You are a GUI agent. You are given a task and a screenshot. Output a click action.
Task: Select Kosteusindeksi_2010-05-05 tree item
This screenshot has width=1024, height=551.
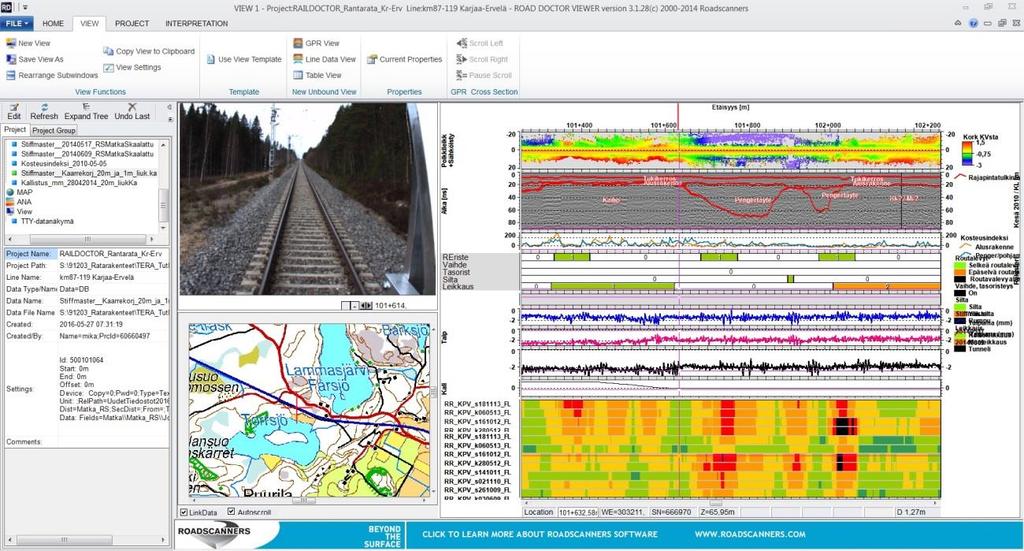pyautogui.click(x=59, y=164)
